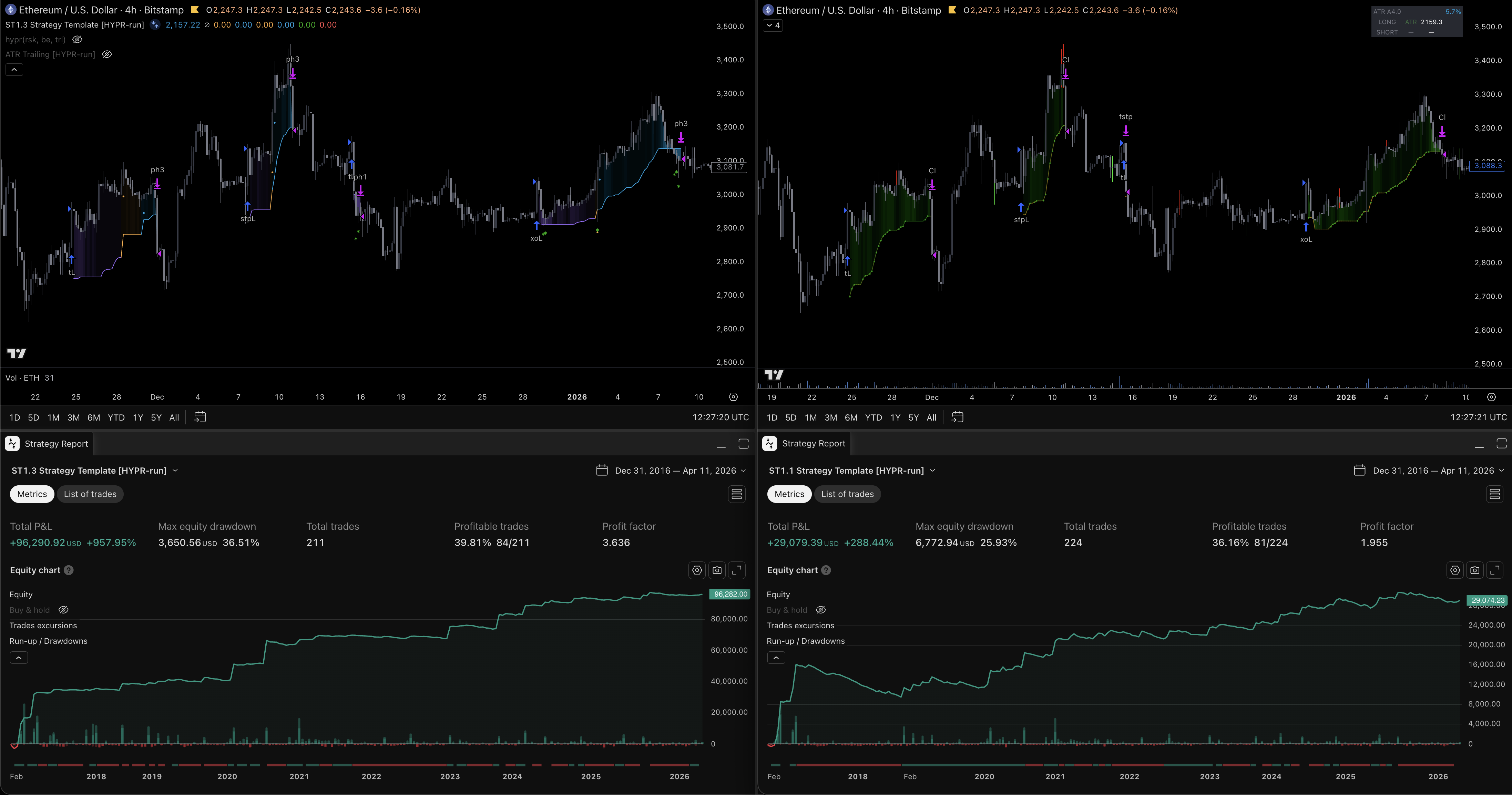Select 6M range in right chart
This screenshot has height=795, width=1512.
[851, 418]
